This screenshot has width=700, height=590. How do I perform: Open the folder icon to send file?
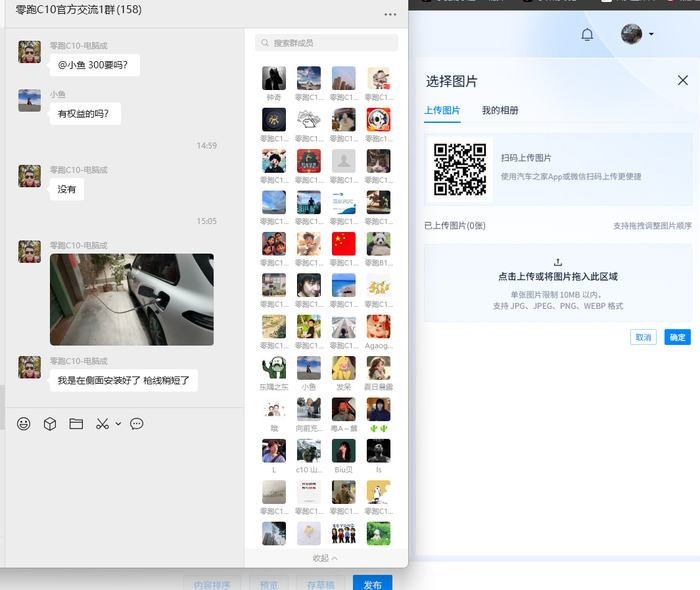(x=76, y=424)
